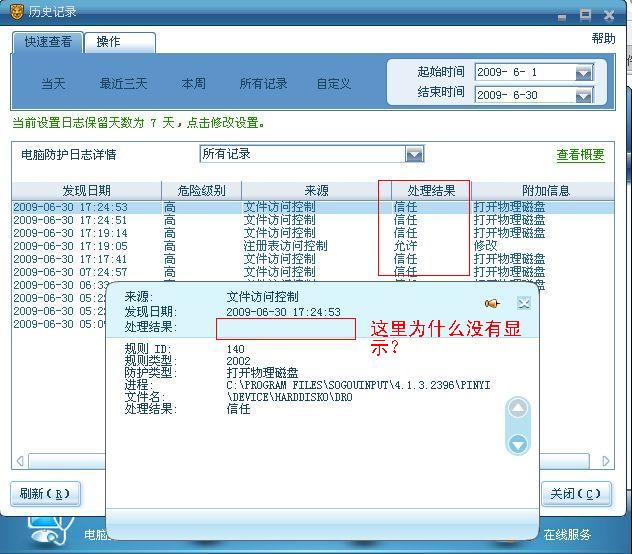632x554 pixels.
Task: Select log row 2009-06-30 17:19:05
Action: pyautogui.click(x=313, y=246)
